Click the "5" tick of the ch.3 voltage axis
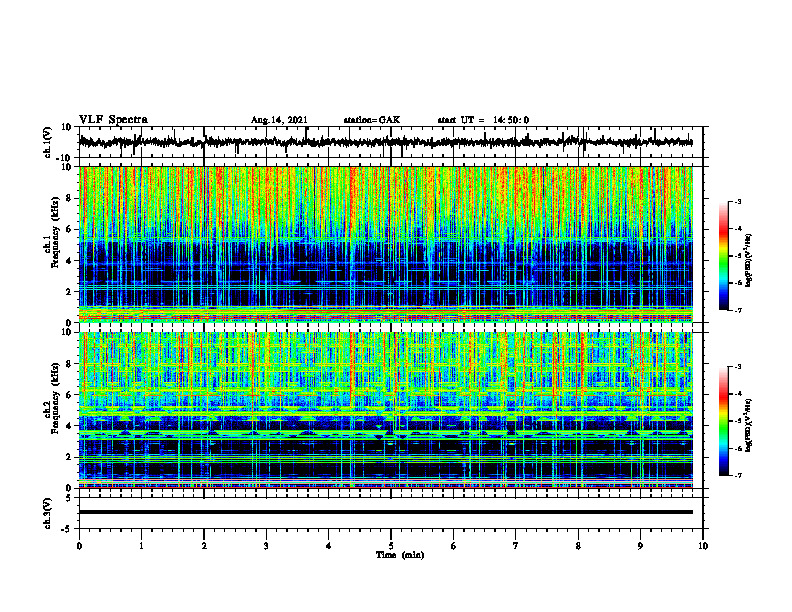 tap(69, 498)
